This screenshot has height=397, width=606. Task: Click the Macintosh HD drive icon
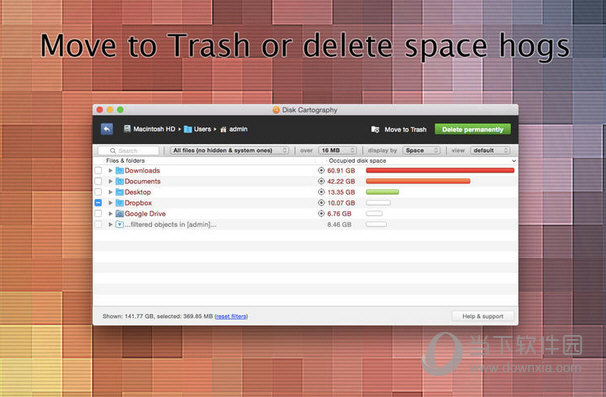click(127, 129)
